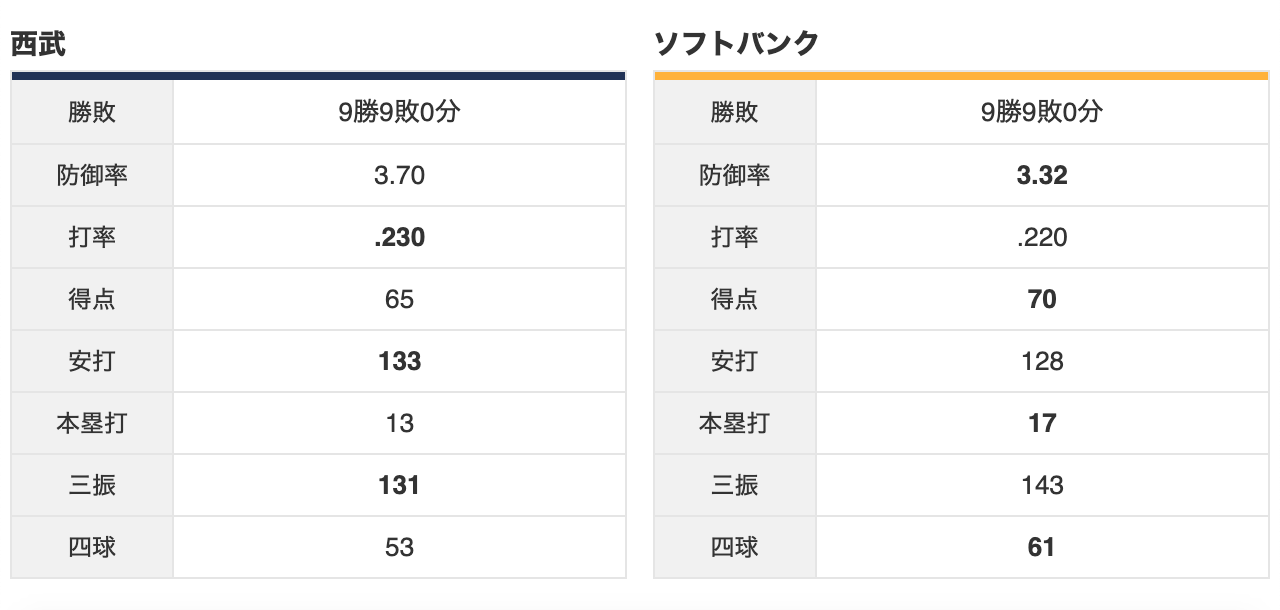Click Seibu's 53 四球 value
The height and width of the screenshot is (610, 1280).
click(x=399, y=547)
